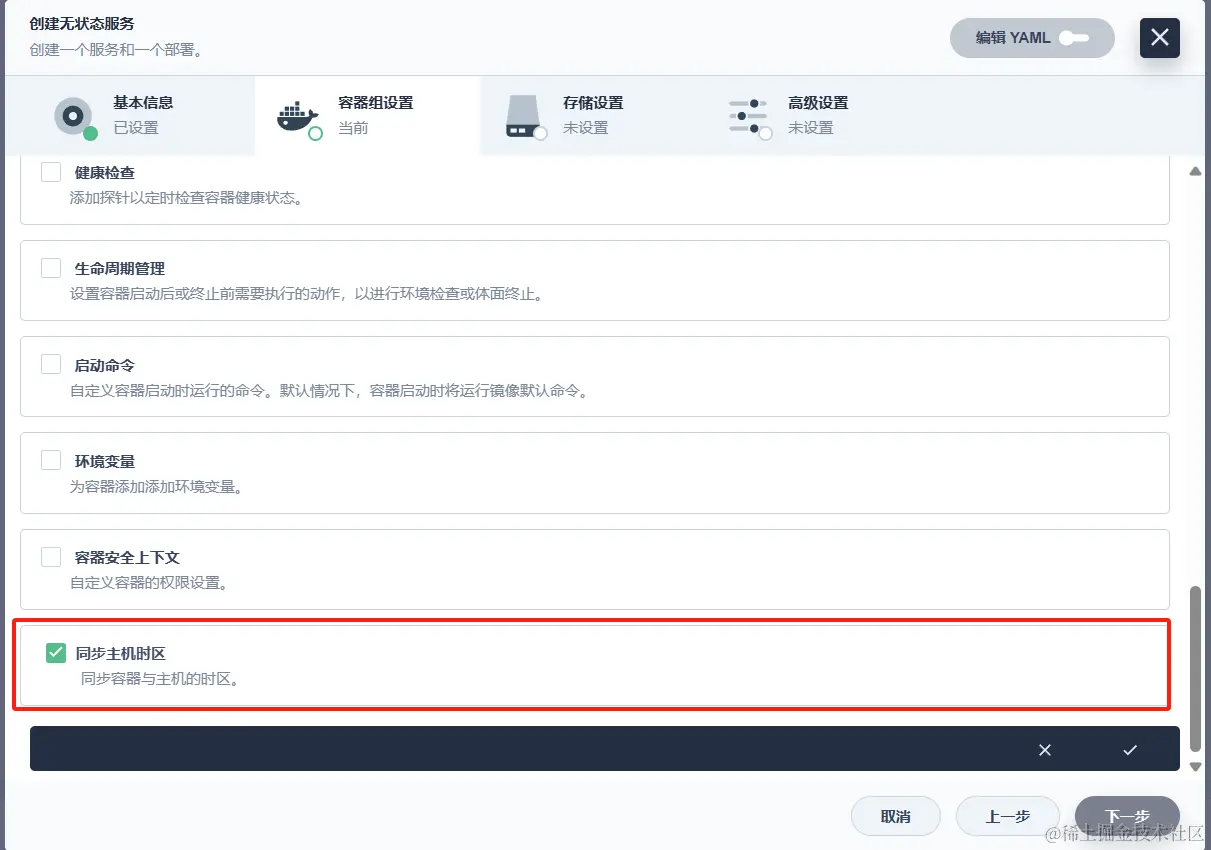Cancel container edit with X icon
The height and width of the screenshot is (850, 1211).
[1045, 749]
